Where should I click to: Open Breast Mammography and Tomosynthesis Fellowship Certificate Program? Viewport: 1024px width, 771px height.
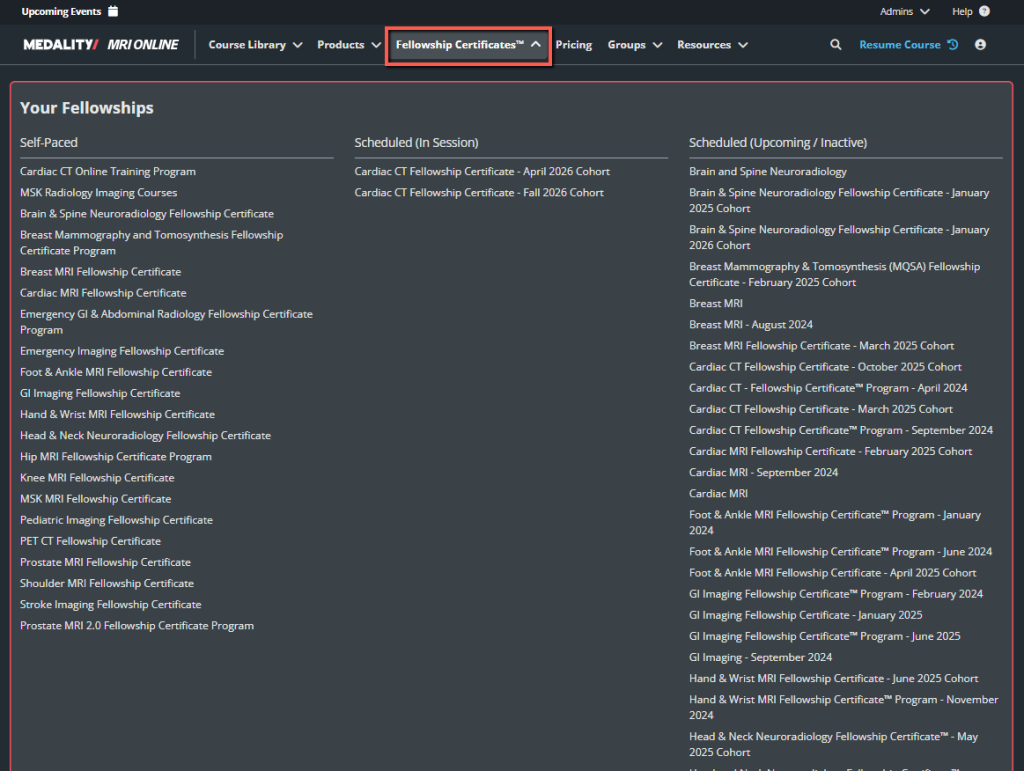coord(152,242)
